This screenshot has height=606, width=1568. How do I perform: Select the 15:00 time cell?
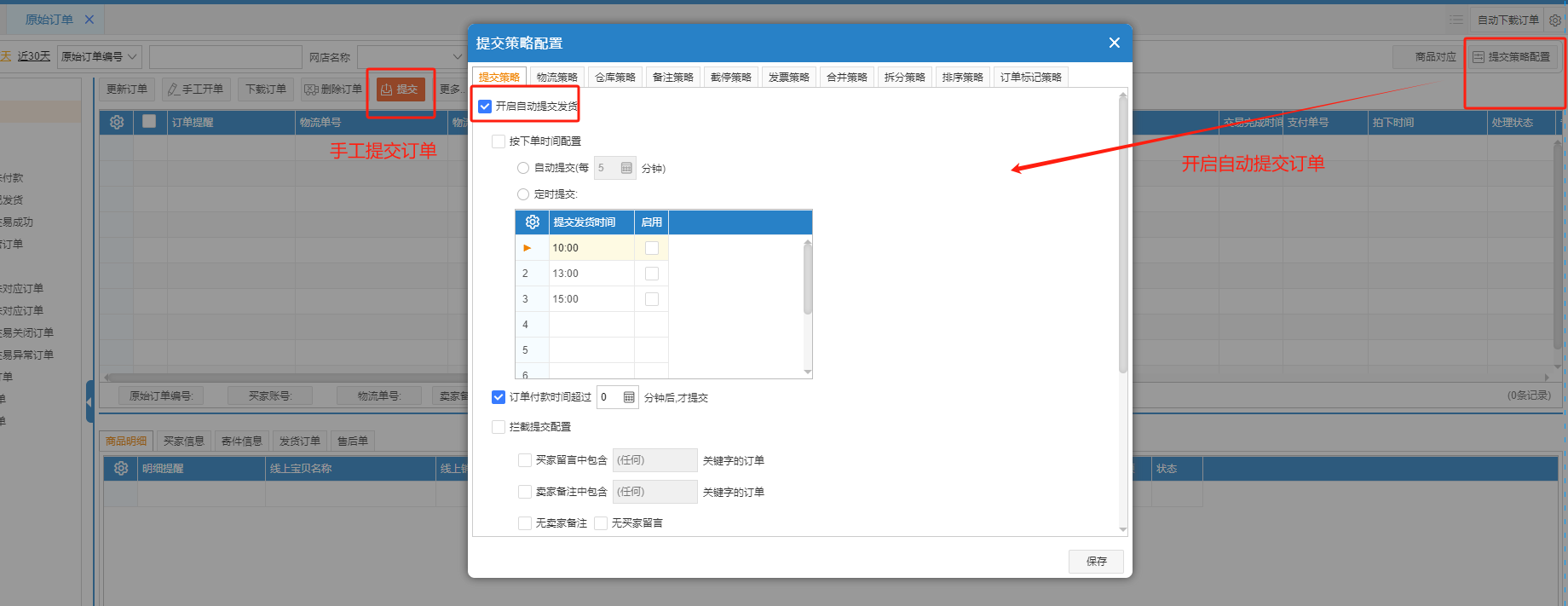coord(591,299)
